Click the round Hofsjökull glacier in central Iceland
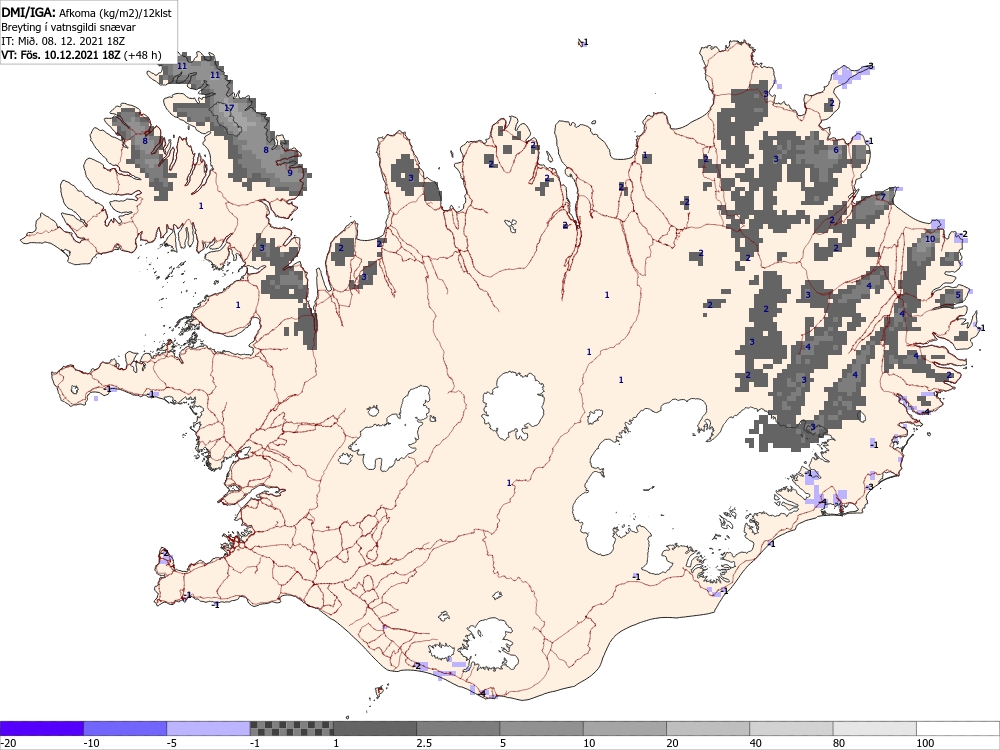Screen dimensions: 1000x750 pos(513,406)
